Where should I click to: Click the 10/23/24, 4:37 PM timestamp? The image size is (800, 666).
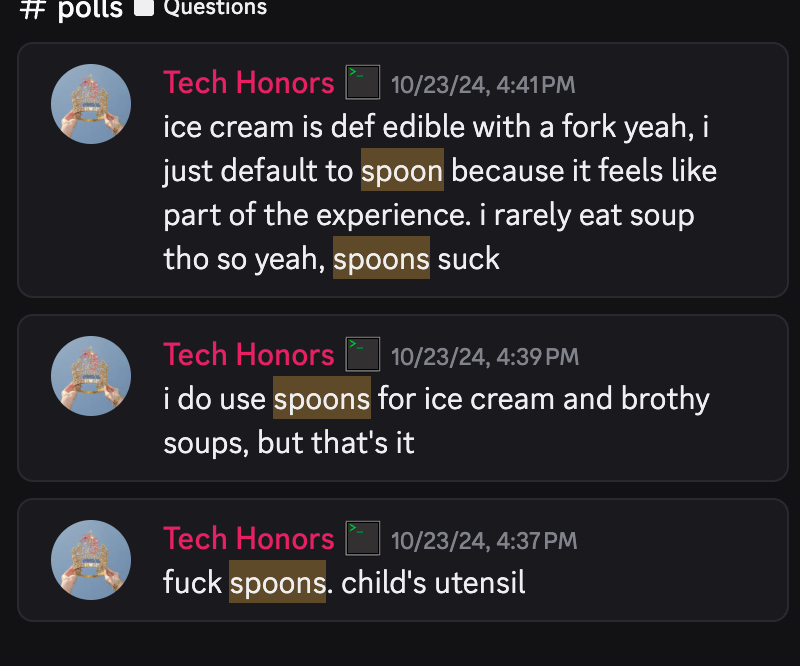coord(484,541)
